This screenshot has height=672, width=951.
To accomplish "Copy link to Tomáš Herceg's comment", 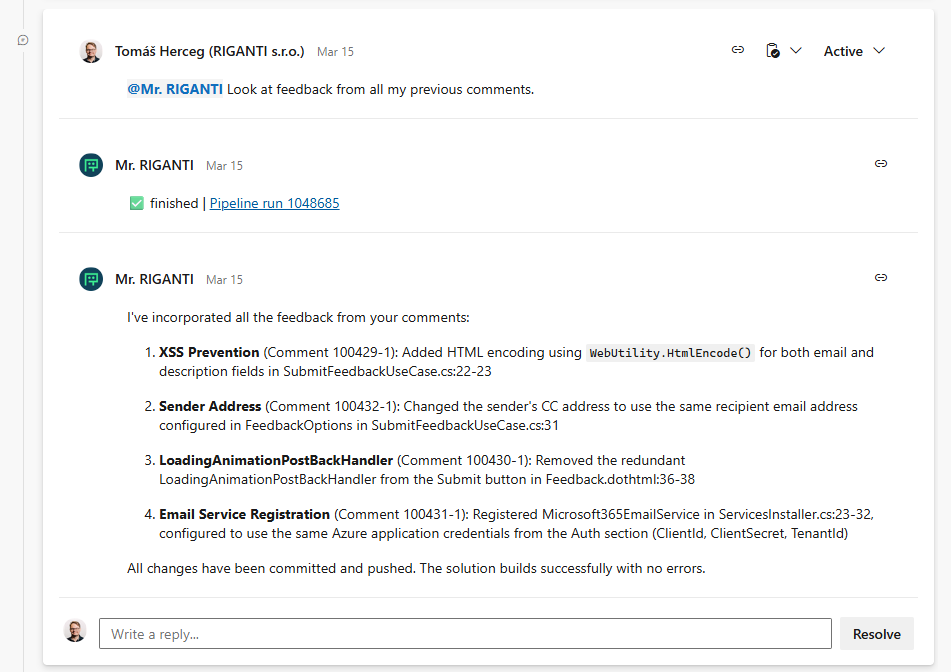I will tap(737, 50).
